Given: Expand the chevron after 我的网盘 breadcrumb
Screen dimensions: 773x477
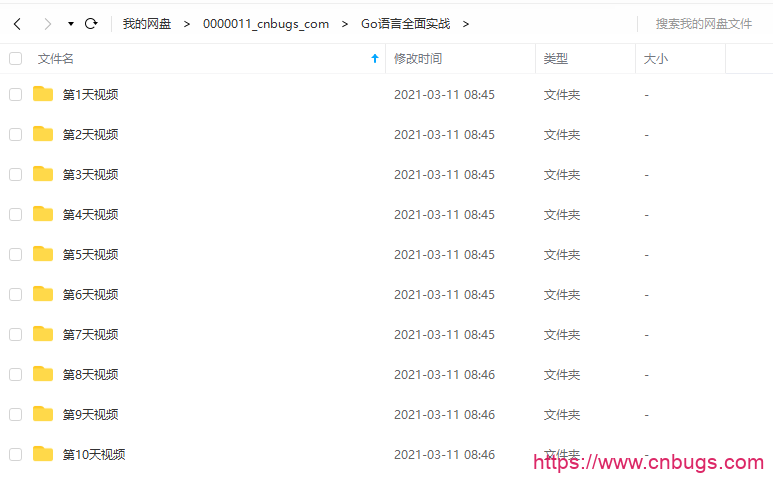Looking at the screenshot, I should pyautogui.click(x=187, y=24).
